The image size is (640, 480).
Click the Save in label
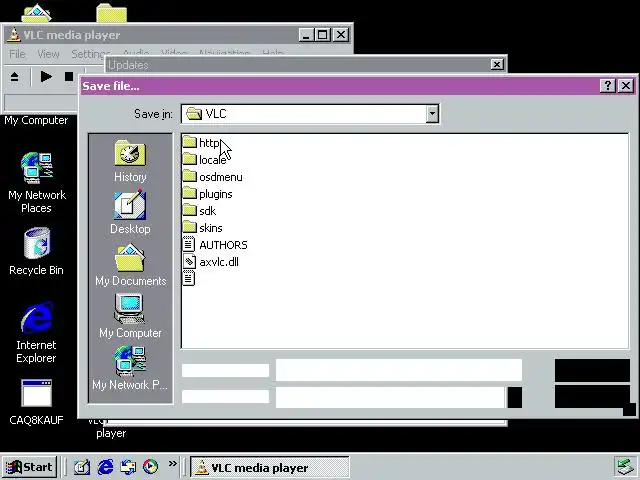153,114
